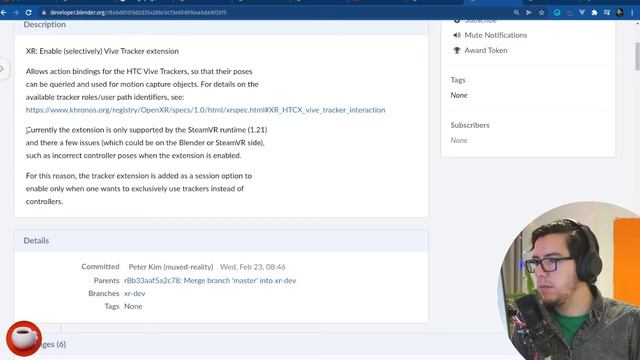640x360 pixels.
Task: Click the share page arrow icon
Action: coord(529,13)
